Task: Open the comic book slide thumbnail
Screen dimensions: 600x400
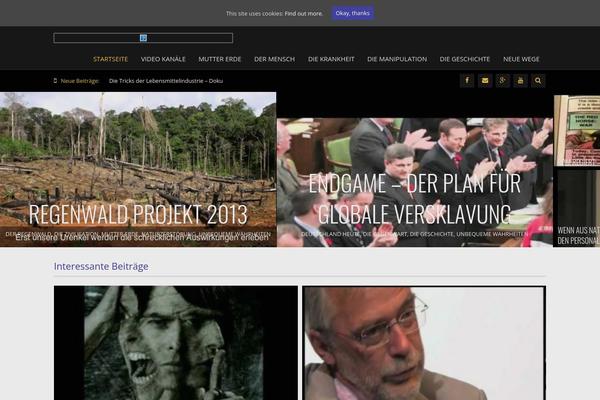Action: point(577,131)
